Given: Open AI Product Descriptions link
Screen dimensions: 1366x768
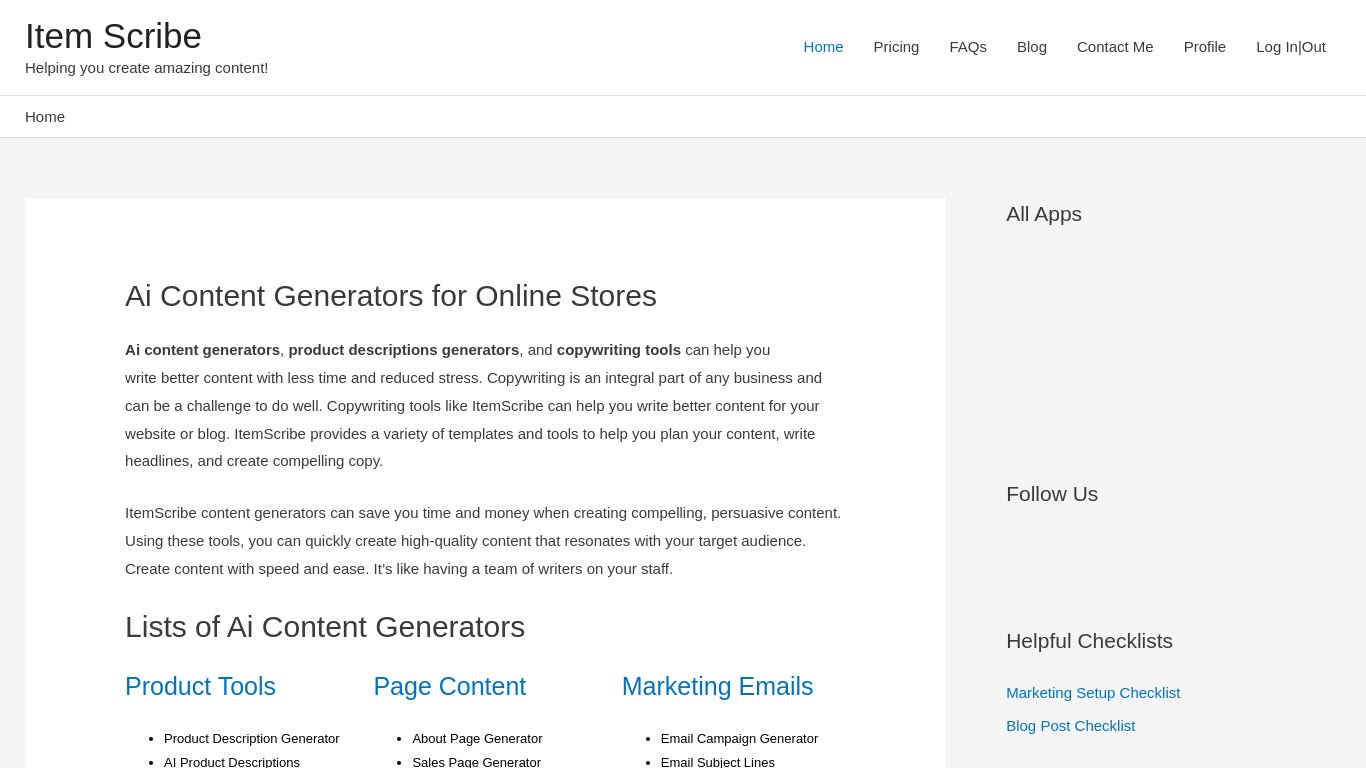Looking at the screenshot, I should (232, 762).
